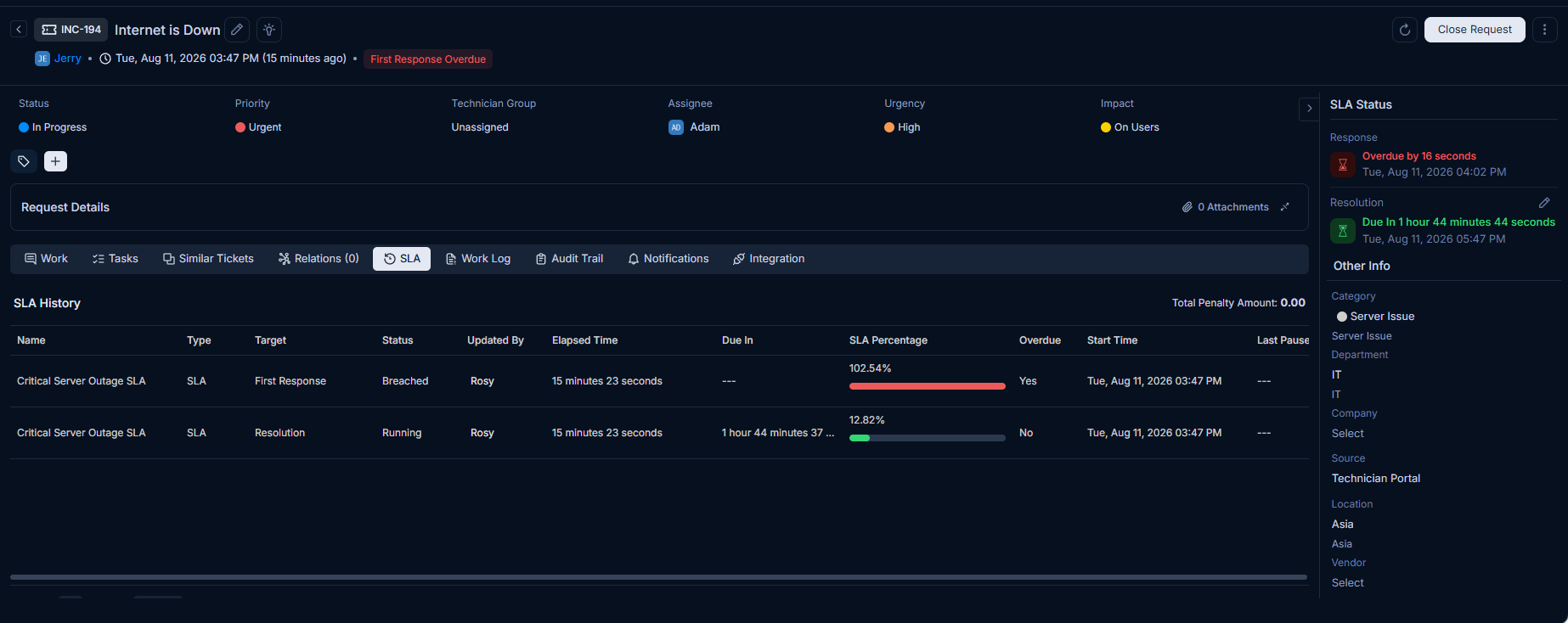Image resolution: width=1568 pixels, height=623 pixels.
Task: Open the Work Log tab
Action: (478, 259)
